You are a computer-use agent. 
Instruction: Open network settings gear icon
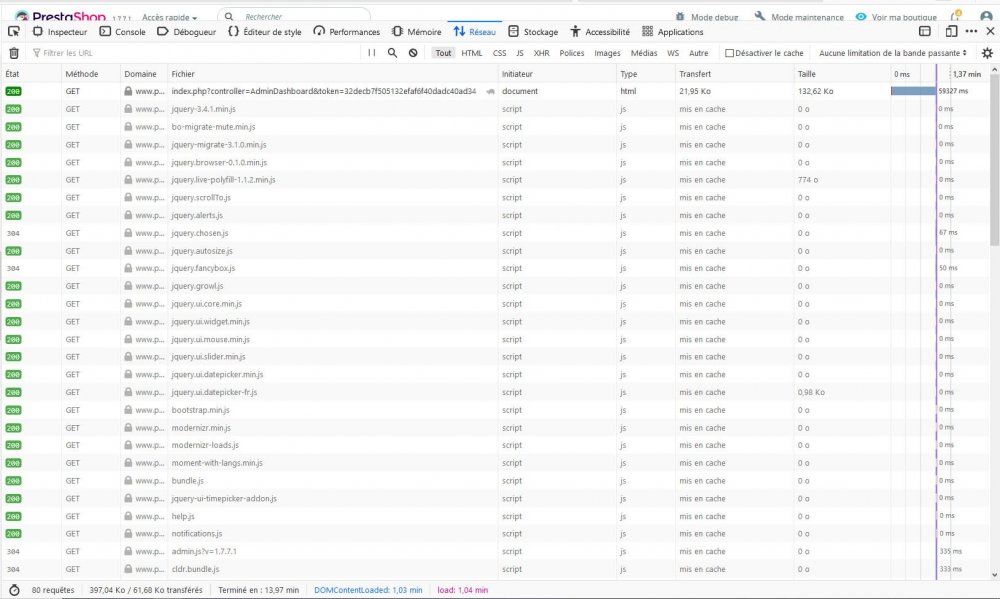tap(987, 53)
